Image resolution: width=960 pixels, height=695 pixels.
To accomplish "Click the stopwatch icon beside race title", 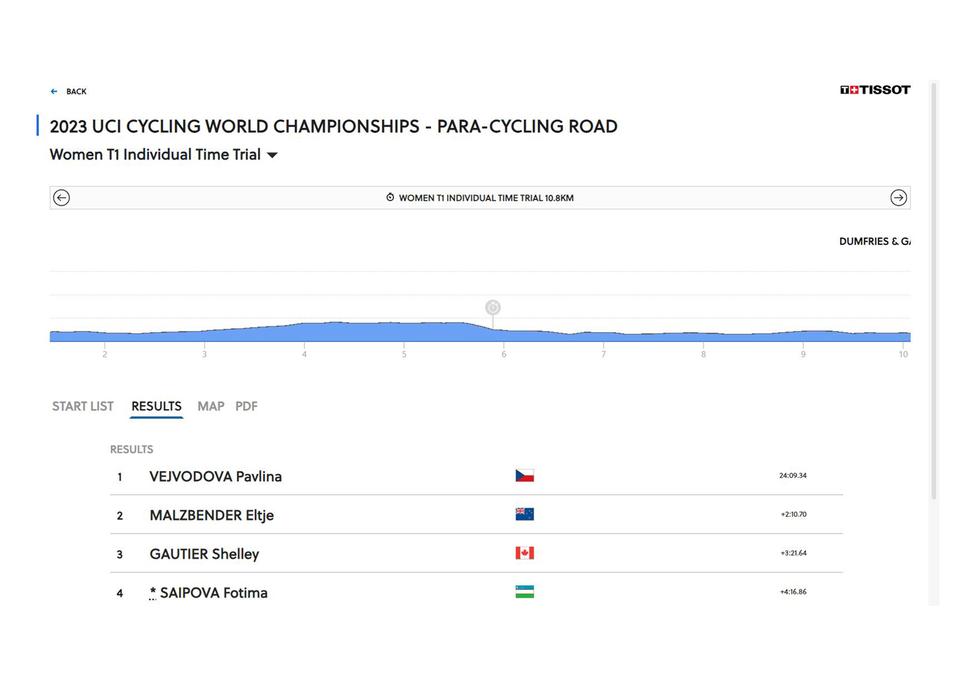I will click(x=390, y=197).
